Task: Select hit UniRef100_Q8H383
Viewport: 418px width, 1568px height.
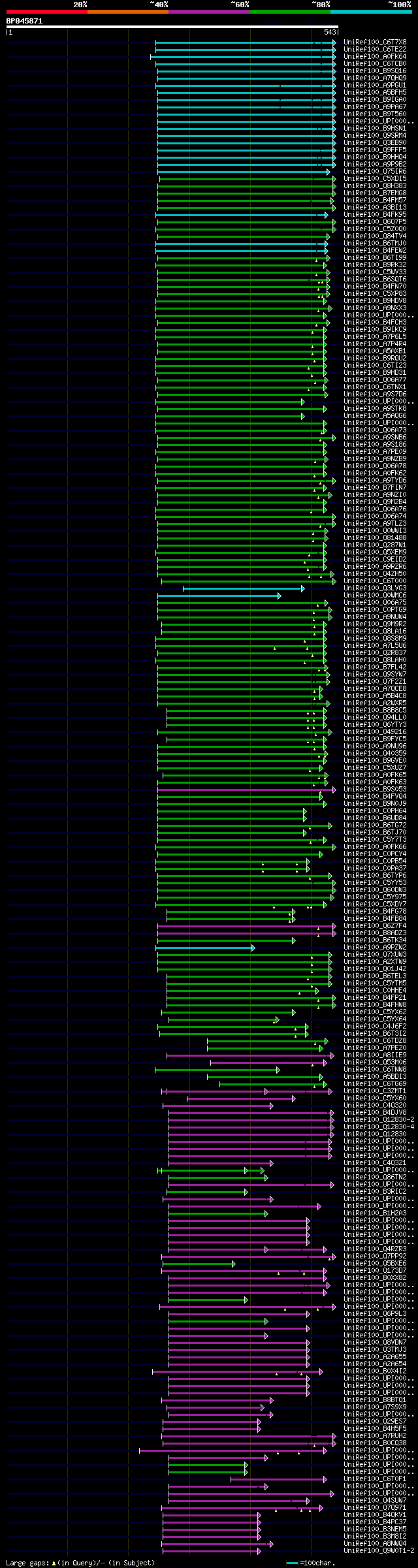Action: coord(375,185)
